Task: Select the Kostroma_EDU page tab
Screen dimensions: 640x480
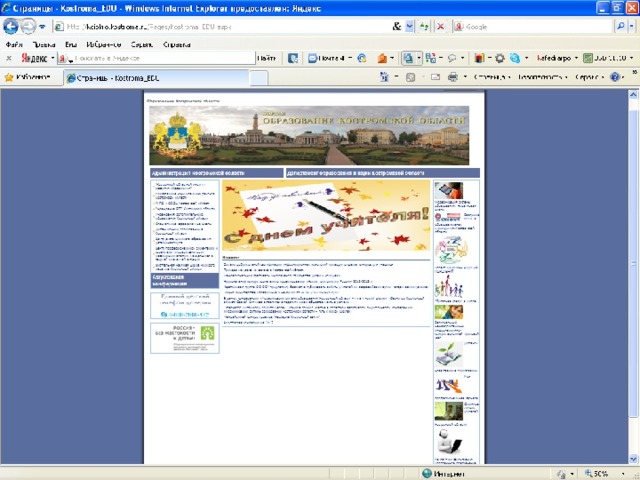Action: pyautogui.click(x=156, y=78)
